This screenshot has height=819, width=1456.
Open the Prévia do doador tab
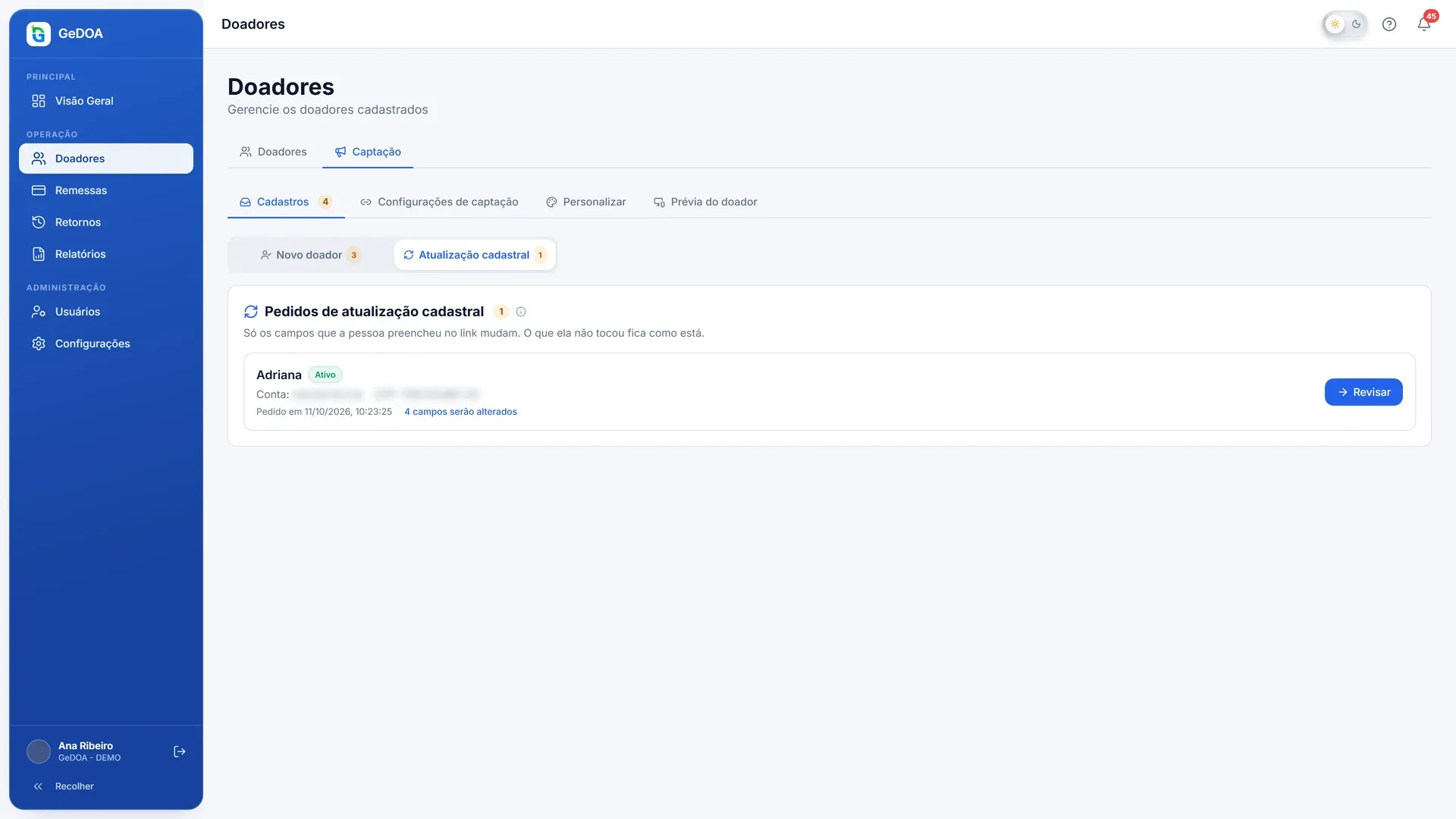[705, 202]
